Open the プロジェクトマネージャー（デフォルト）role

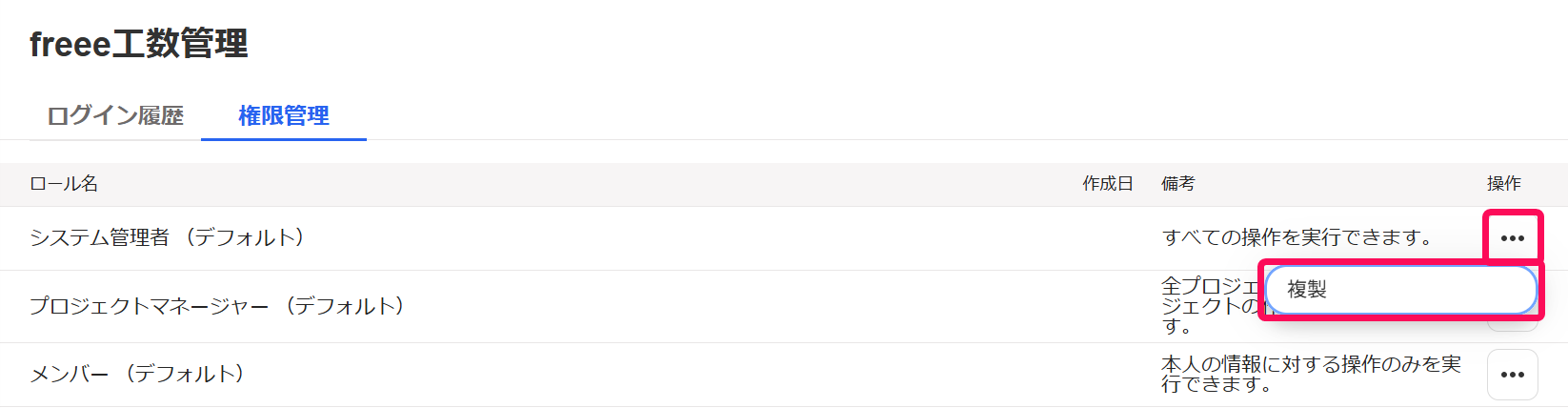click(x=218, y=306)
